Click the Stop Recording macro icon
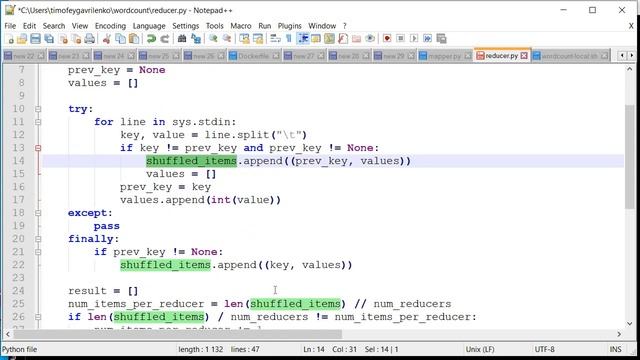This screenshot has height=360, width=640. pyautogui.click(x=400, y=39)
